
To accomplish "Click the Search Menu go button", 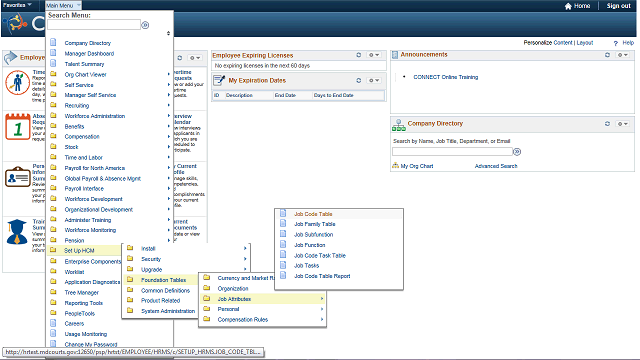I will pos(145,25).
